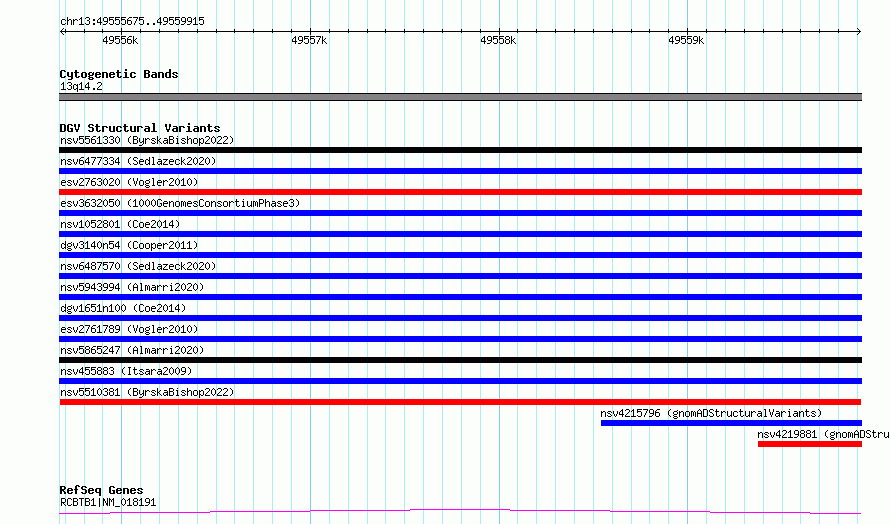Click the chr13:49555675..49559915 region label
Image resolution: width=890 pixels, height=524 pixels.
point(132,22)
